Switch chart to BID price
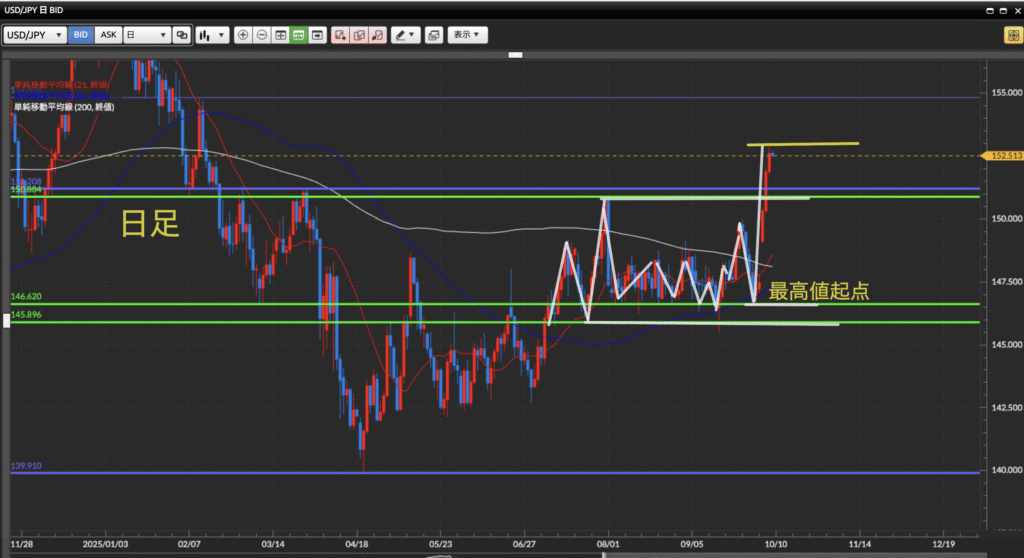Image resolution: width=1024 pixels, height=558 pixels. point(81,35)
